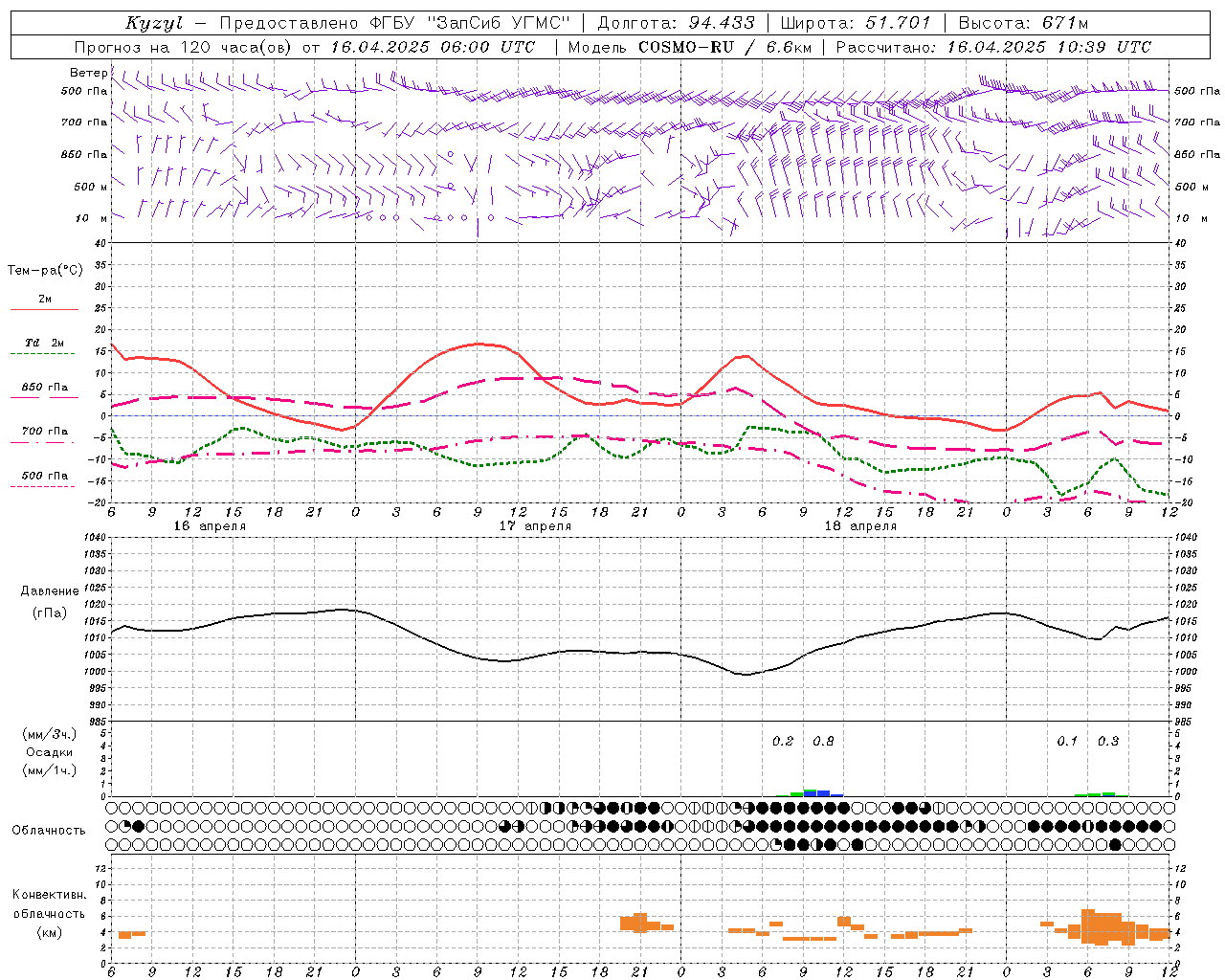Click the blue precipitation bar on 18 April
Screen dimensions: 1225x980
823,793
